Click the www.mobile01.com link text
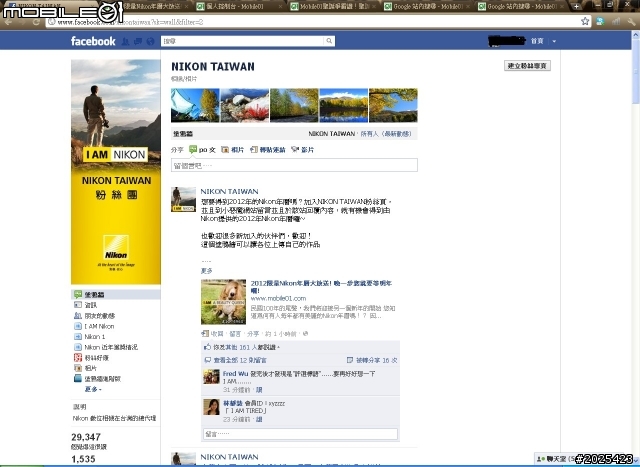This screenshot has width=640, height=467. 278,298
